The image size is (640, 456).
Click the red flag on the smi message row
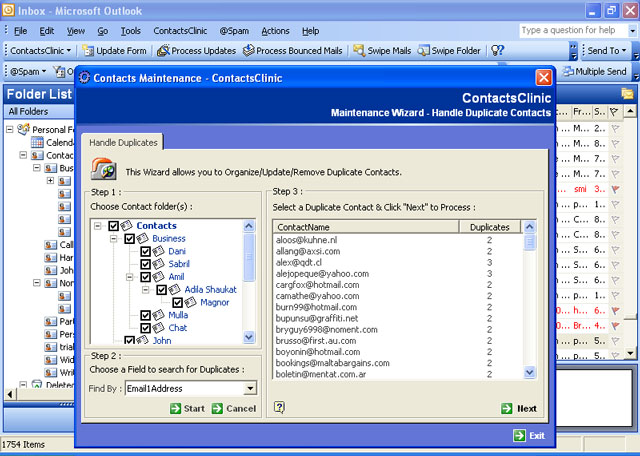tap(615, 189)
